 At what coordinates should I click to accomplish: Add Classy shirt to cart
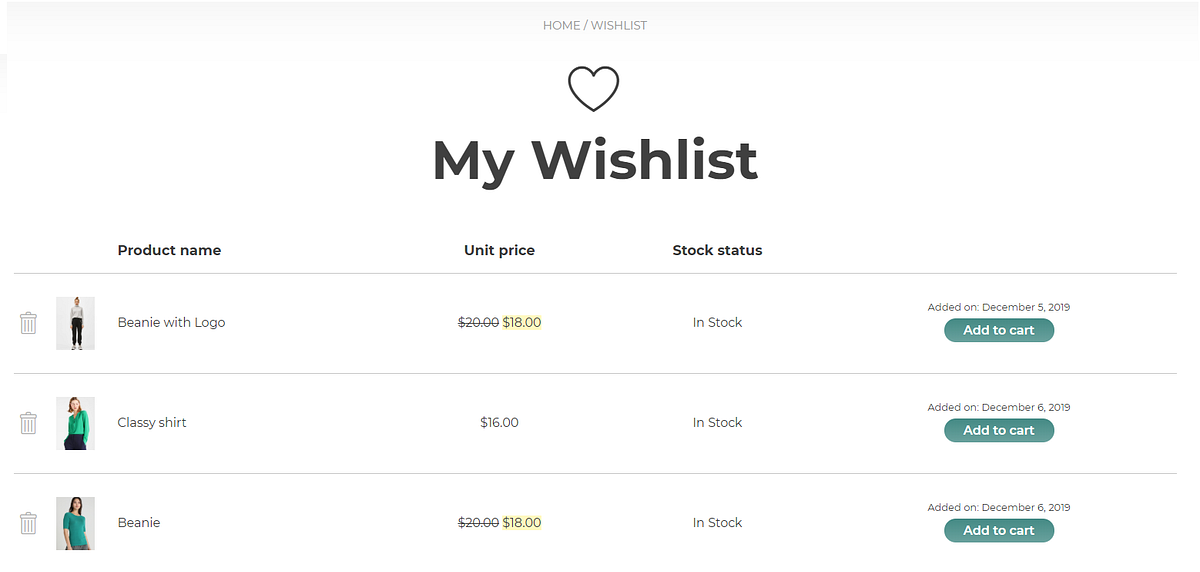pyautogui.click(x=999, y=430)
